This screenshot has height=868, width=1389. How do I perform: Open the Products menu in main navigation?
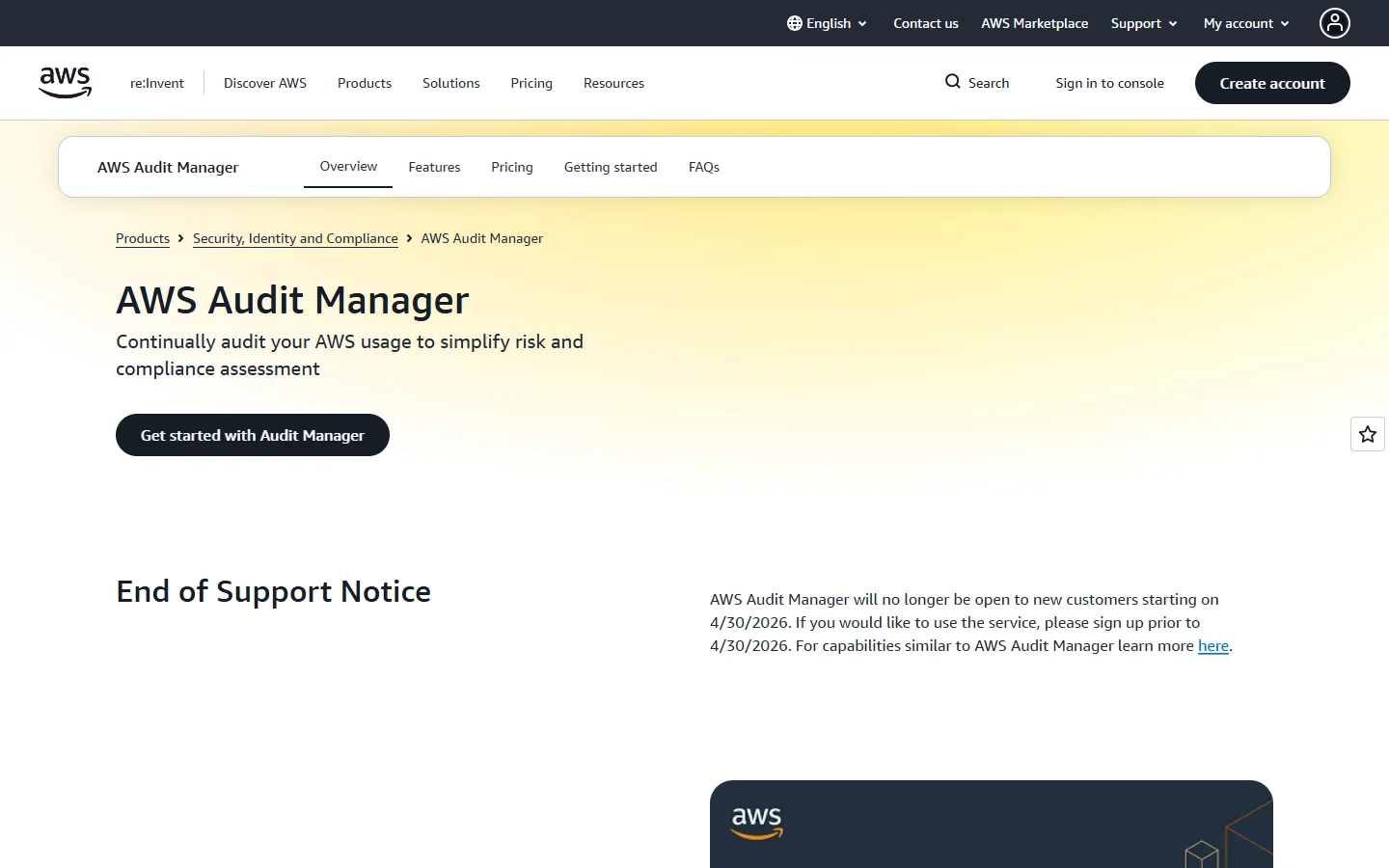pos(365,83)
